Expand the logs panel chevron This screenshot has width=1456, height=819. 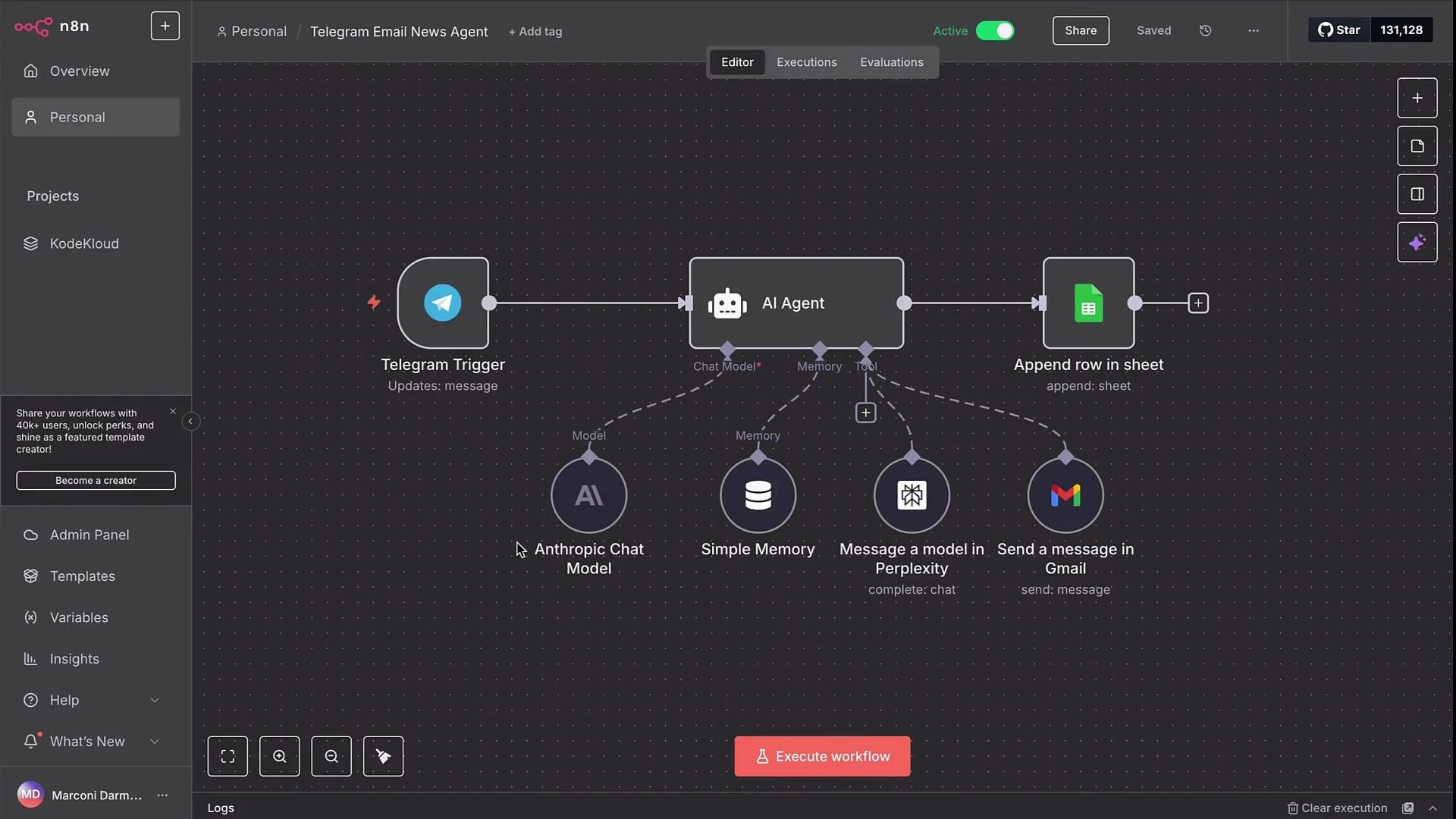pos(1432,808)
